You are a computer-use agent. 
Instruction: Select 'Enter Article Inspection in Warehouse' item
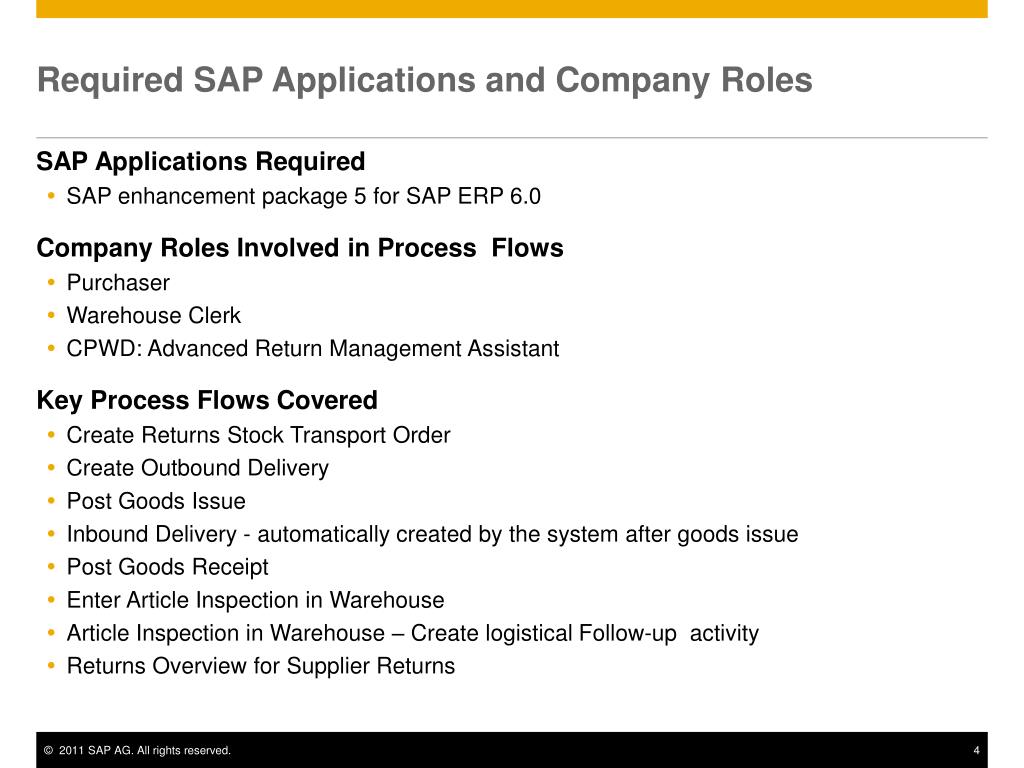[x=255, y=600]
